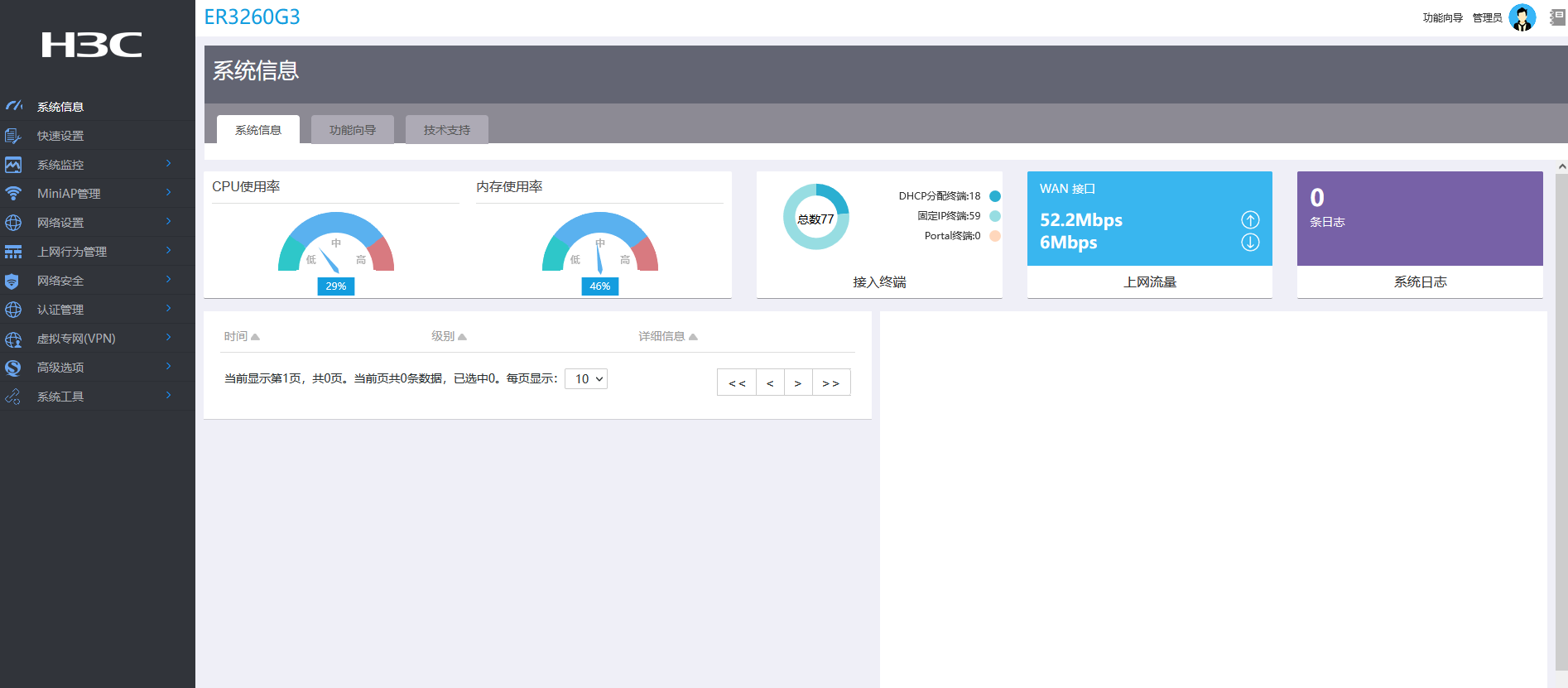Open the rows-per-page dropdown showing 10
The image size is (1568, 688).
(586, 378)
